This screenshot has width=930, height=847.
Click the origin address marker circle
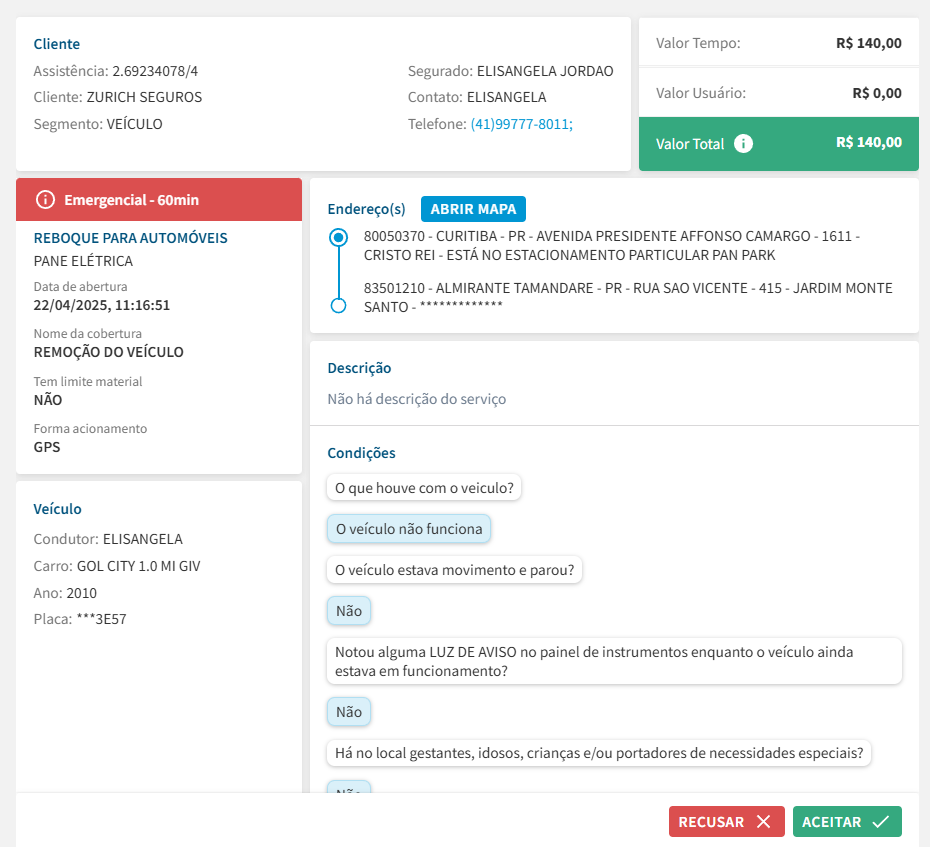(339, 238)
